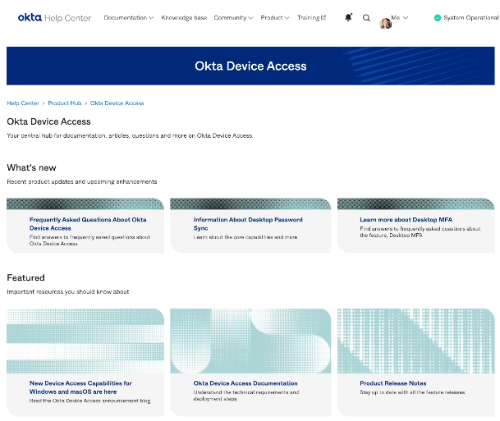Image resolution: width=500 pixels, height=421 pixels.
Task: Open Product Release Notes link
Action: click(393, 383)
